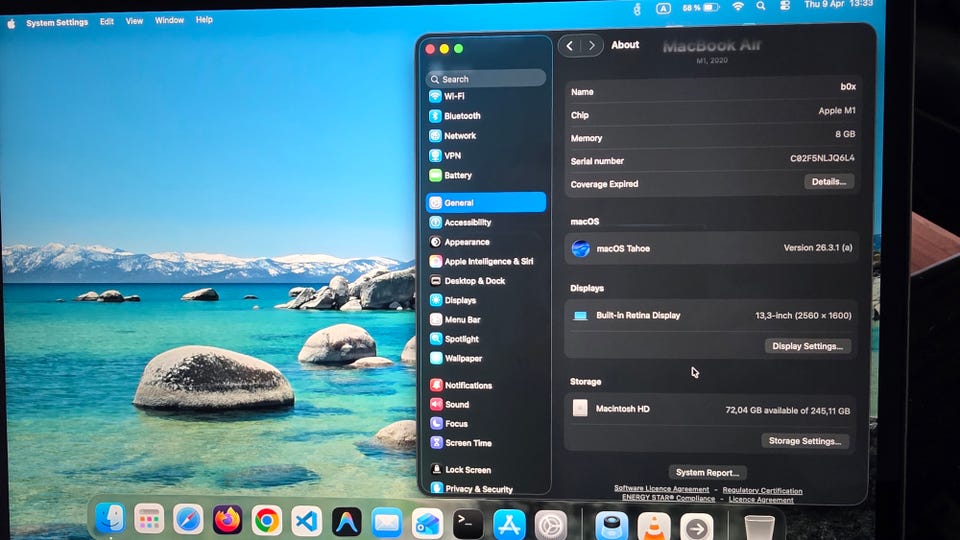Open the Battery settings pane
The height and width of the screenshot is (540, 960).
[x=457, y=175]
